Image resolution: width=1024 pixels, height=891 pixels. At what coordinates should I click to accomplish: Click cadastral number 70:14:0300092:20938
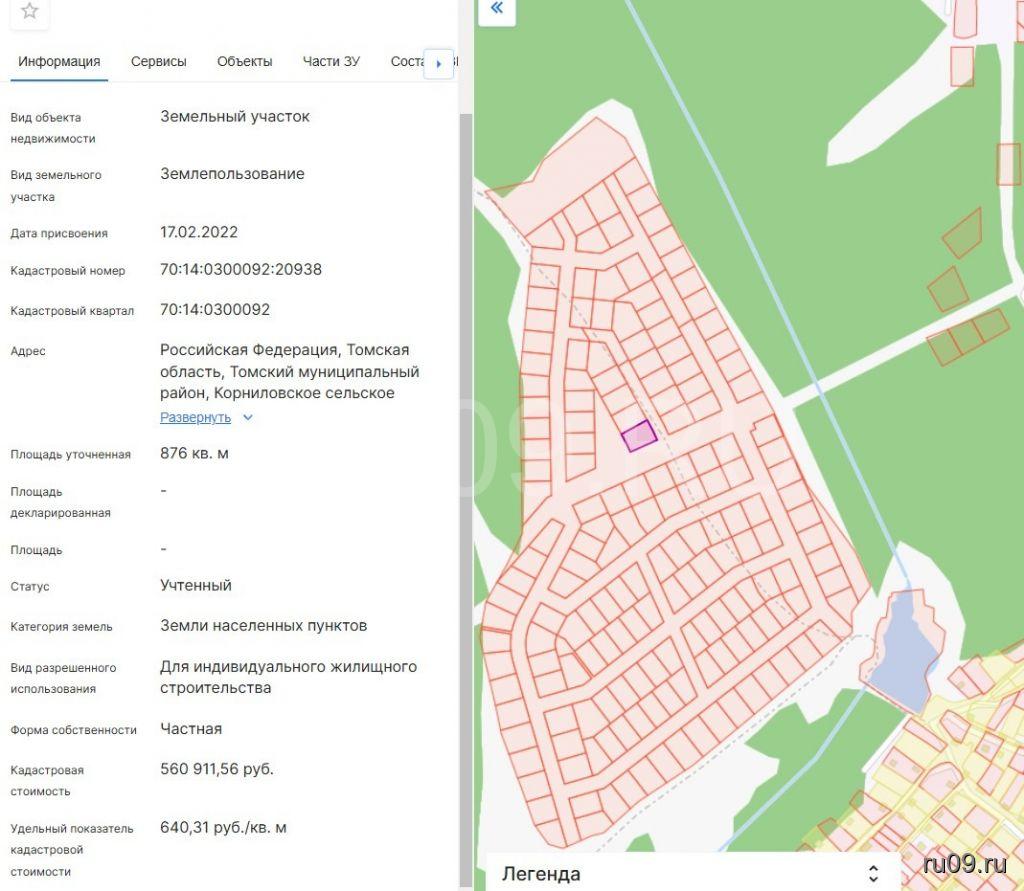pos(241,270)
